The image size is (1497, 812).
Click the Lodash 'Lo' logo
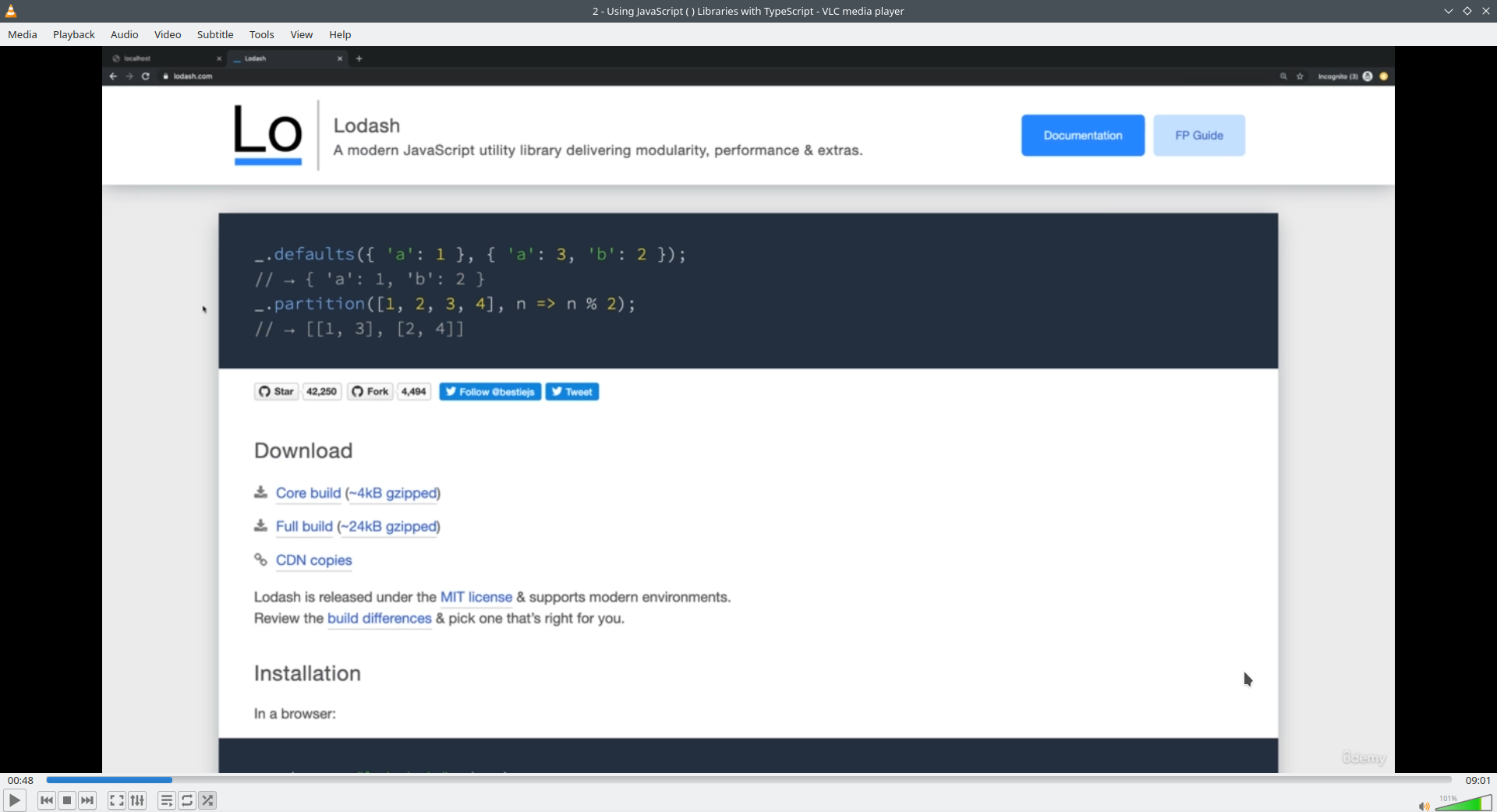(x=268, y=135)
